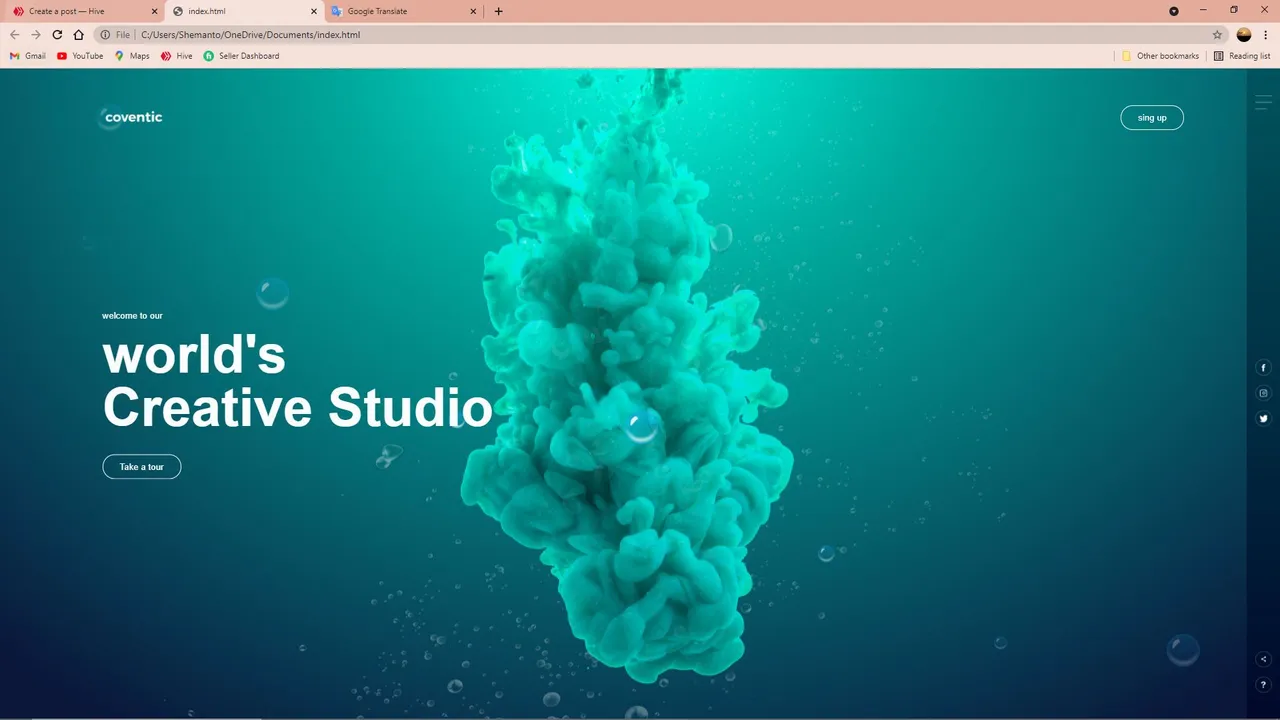Viewport: 1280px width, 720px height.
Task: Click the sing up button
Action: tap(1152, 118)
